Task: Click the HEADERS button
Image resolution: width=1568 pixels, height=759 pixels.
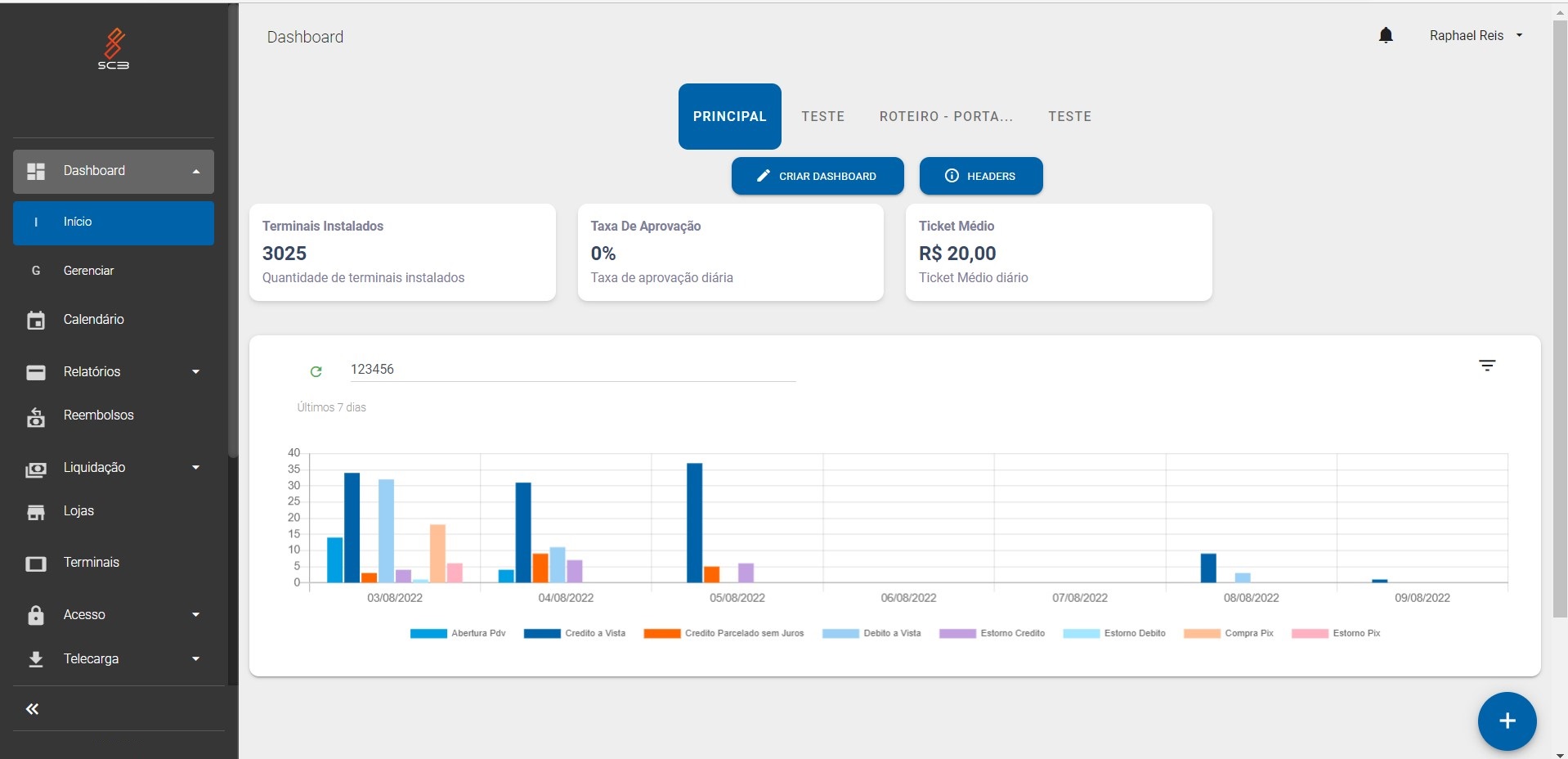Action: coord(980,176)
